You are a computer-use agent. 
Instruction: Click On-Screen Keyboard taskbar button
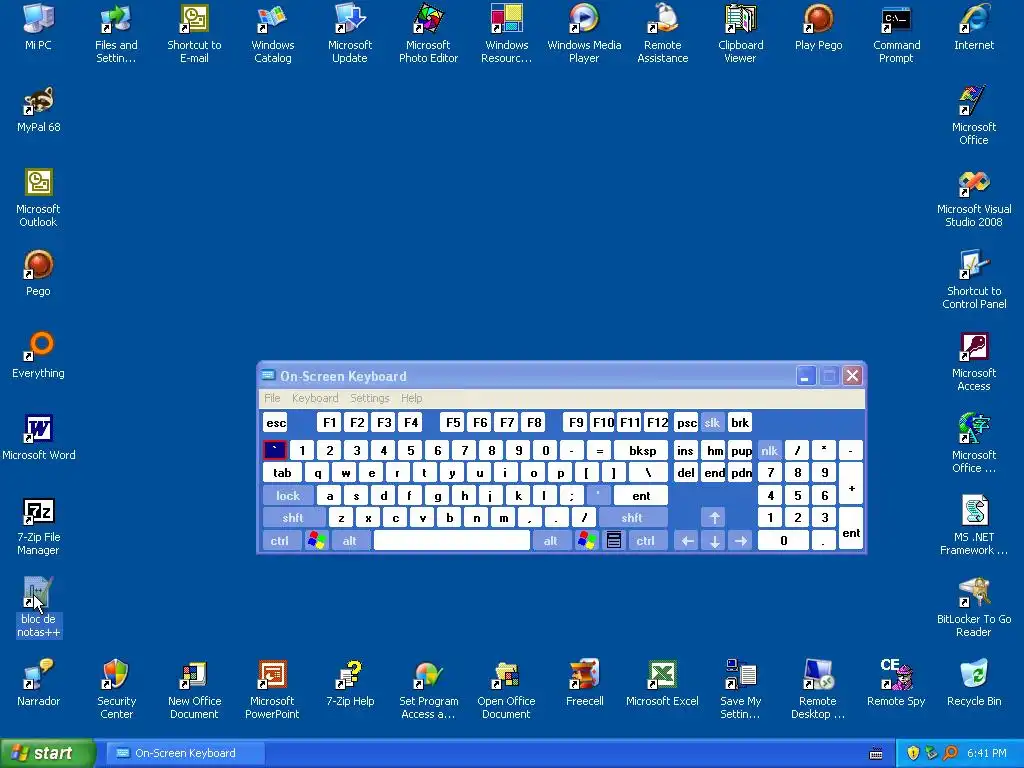point(185,753)
